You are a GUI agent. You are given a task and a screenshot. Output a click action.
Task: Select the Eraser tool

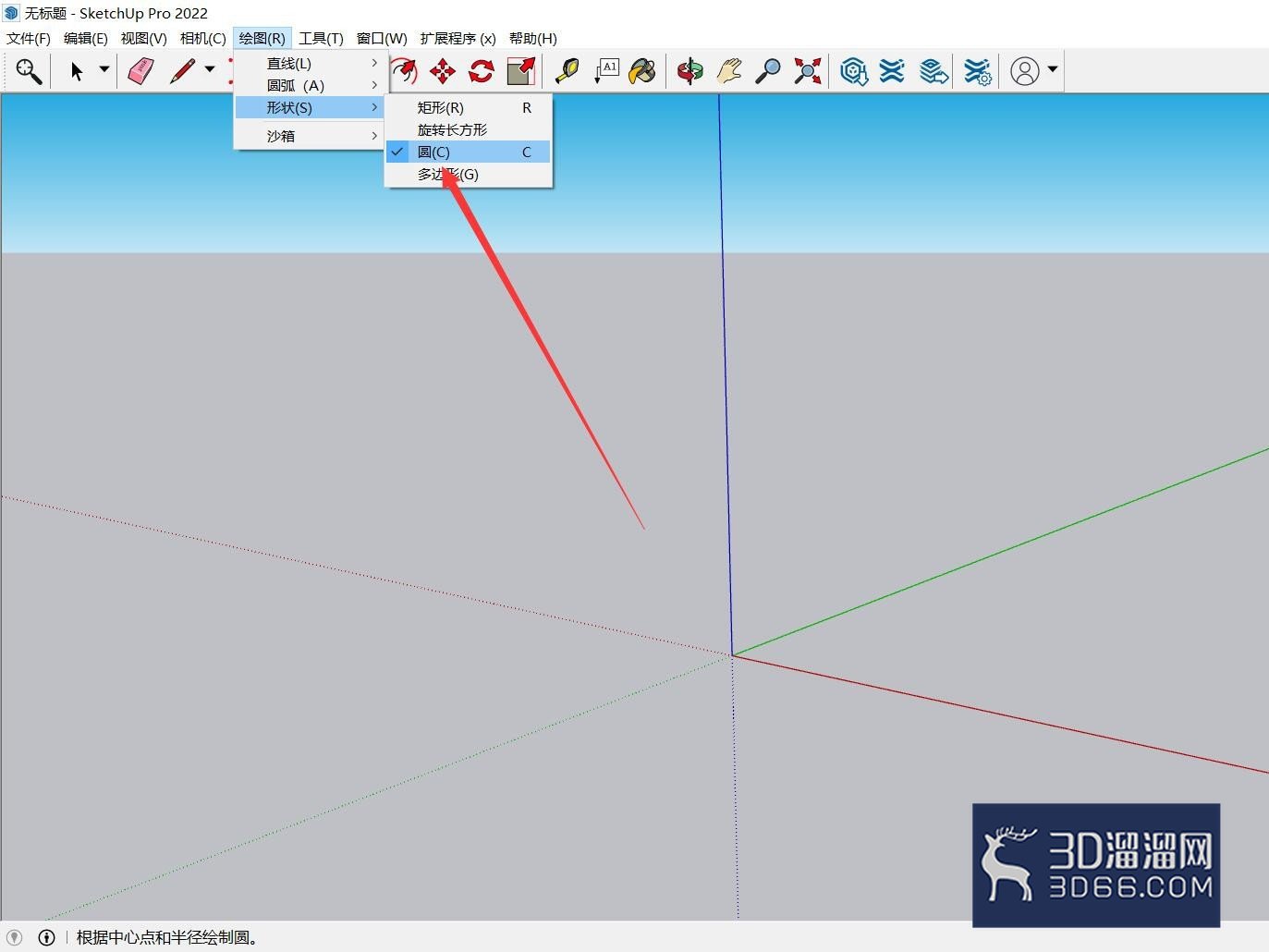[x=140, y=71]
